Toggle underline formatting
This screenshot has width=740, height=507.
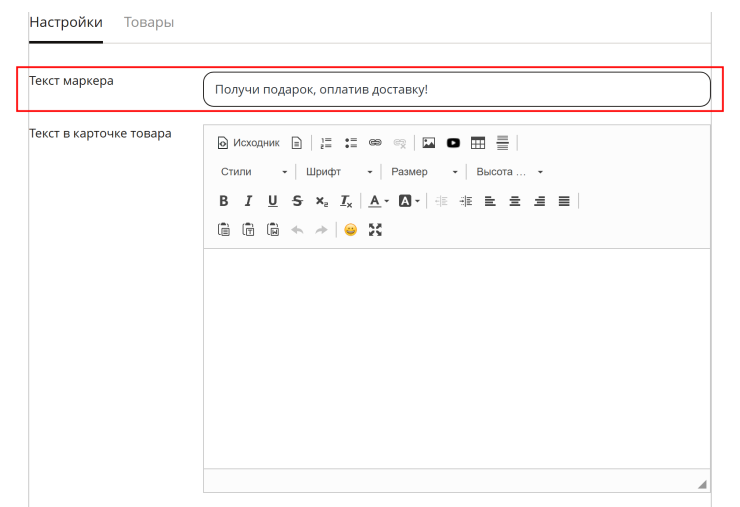tap(273, 201)
